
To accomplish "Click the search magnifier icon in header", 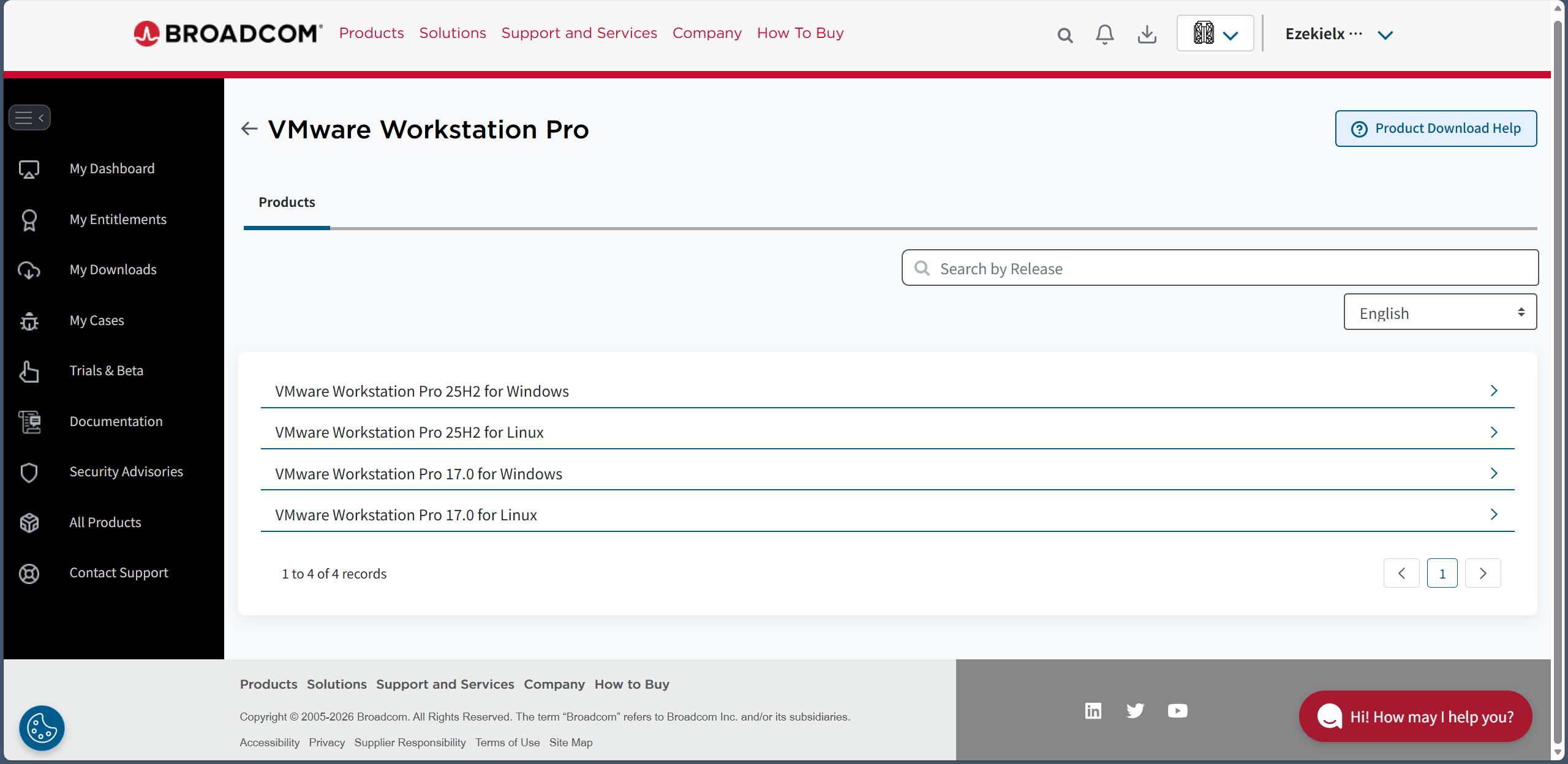I will point(1065,35).
